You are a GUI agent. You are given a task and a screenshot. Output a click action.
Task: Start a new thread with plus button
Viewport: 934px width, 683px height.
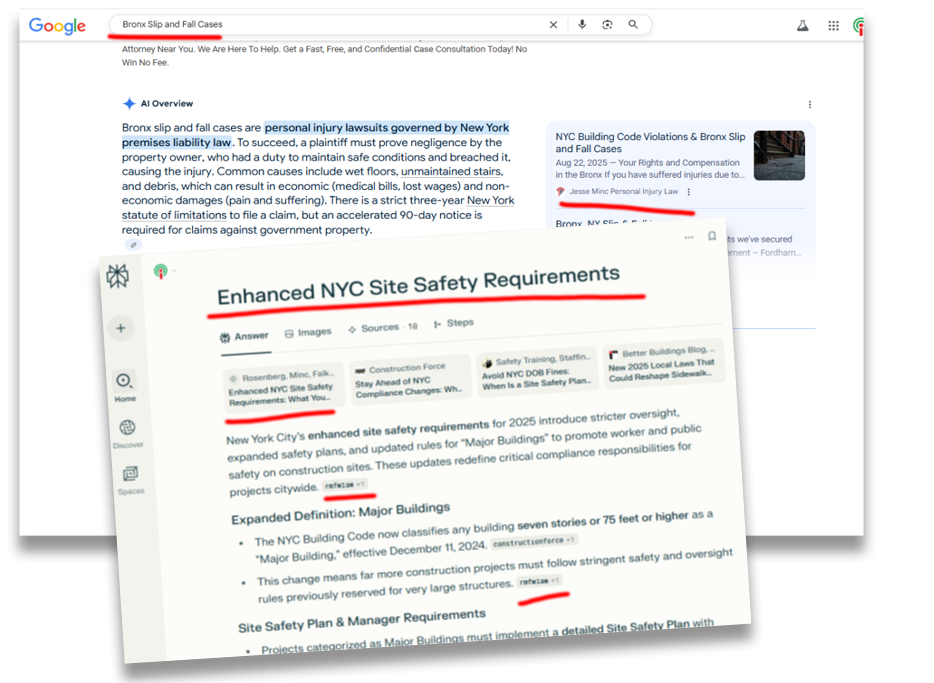(x=121, y=328)
